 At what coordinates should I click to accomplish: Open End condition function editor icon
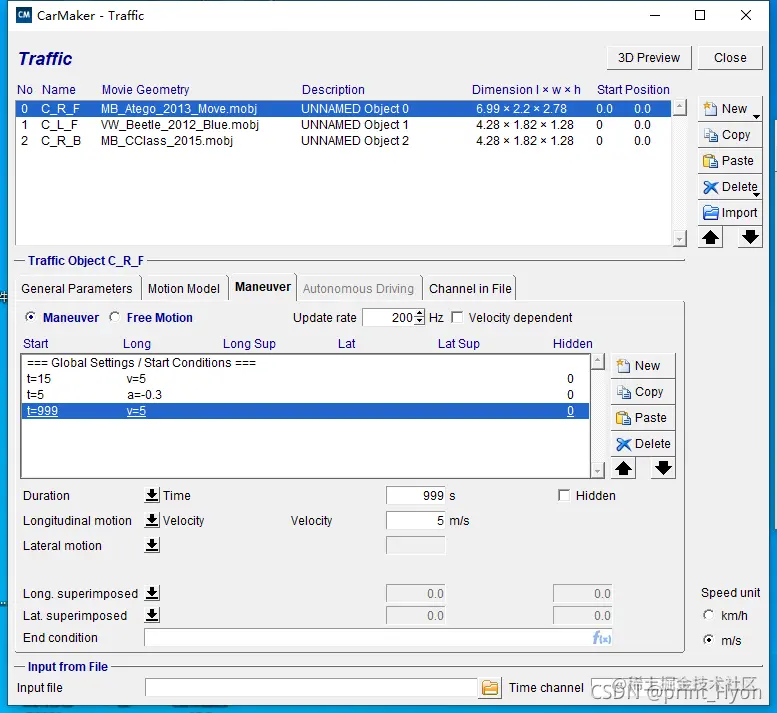click(x=602, y=638)
